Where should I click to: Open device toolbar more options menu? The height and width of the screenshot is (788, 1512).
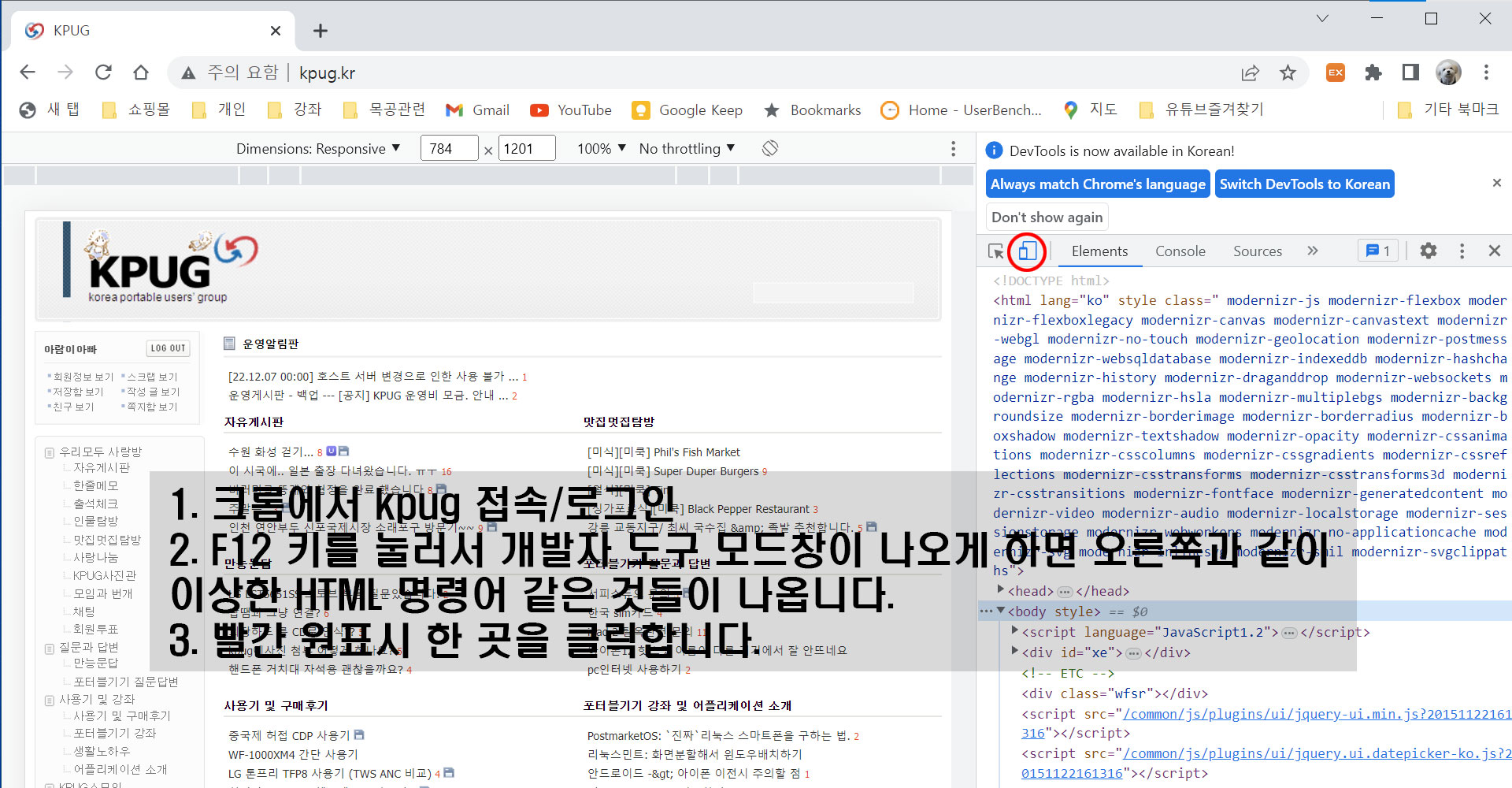tap(953, 148)
